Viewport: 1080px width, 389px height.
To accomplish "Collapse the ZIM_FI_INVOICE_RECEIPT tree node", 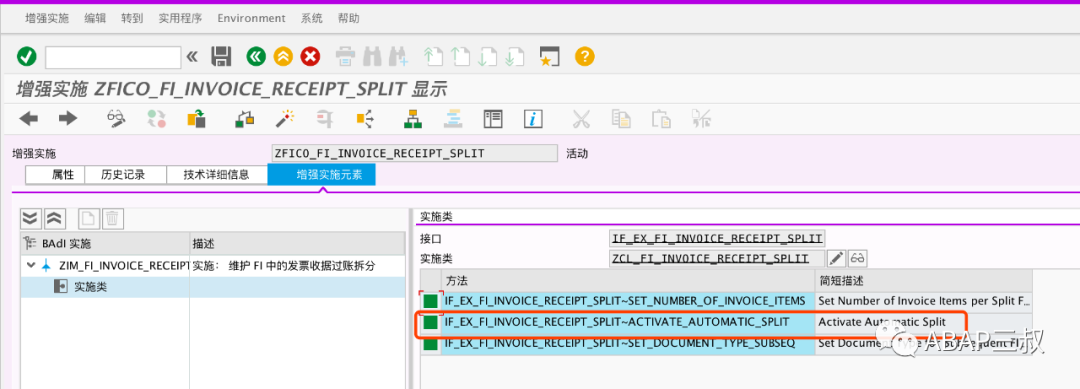I will click(30, 266).
